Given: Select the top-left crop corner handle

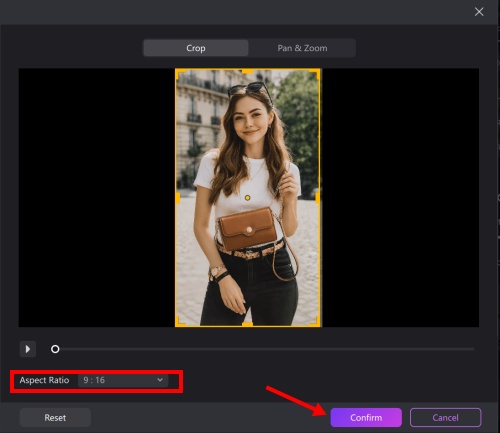Looking at the screenshot, I should tap(180, 74).
